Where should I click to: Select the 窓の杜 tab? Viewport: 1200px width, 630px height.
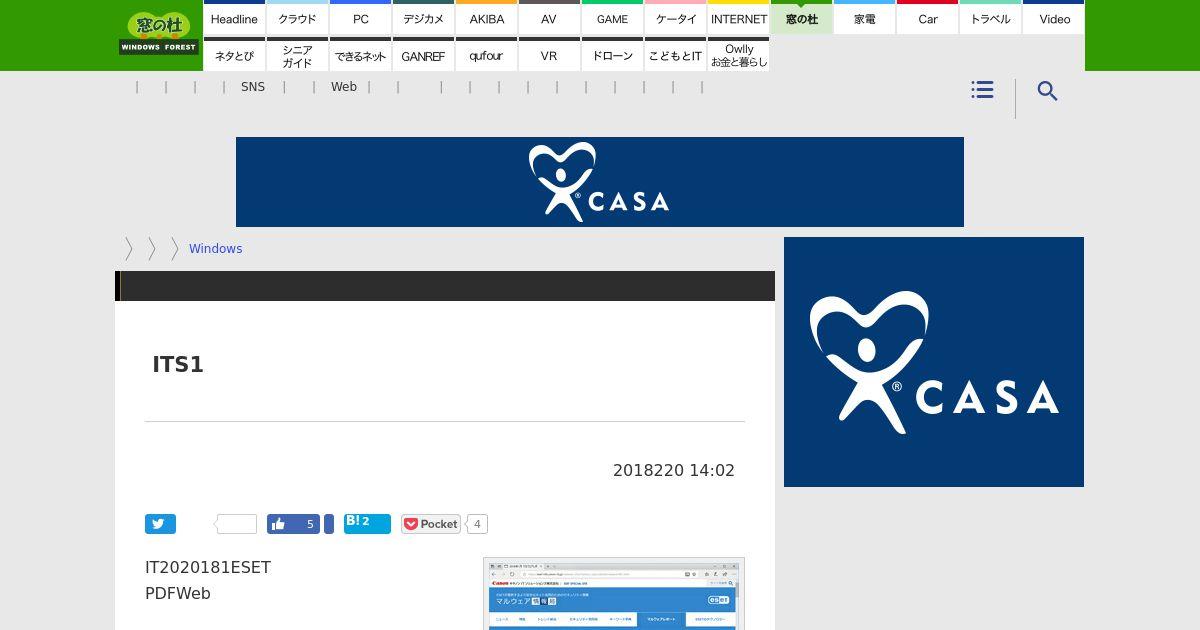801,18
